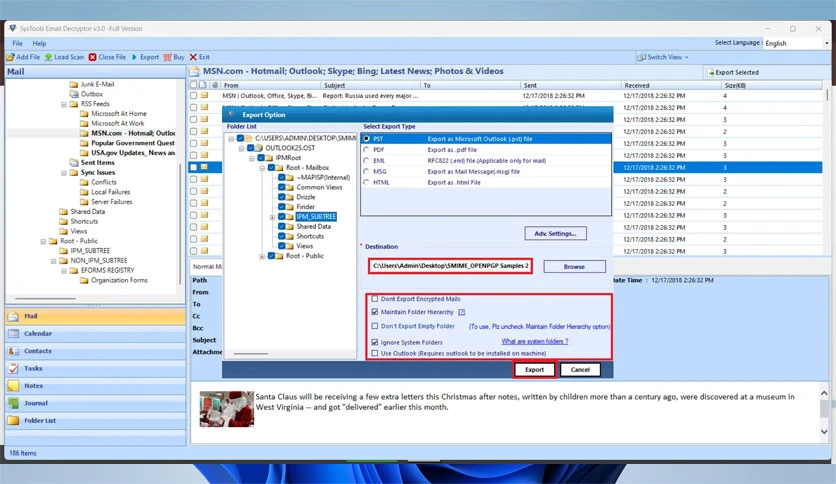
Task: Click Santa Claus article thumbnail
Action: (x=227, y=409)
